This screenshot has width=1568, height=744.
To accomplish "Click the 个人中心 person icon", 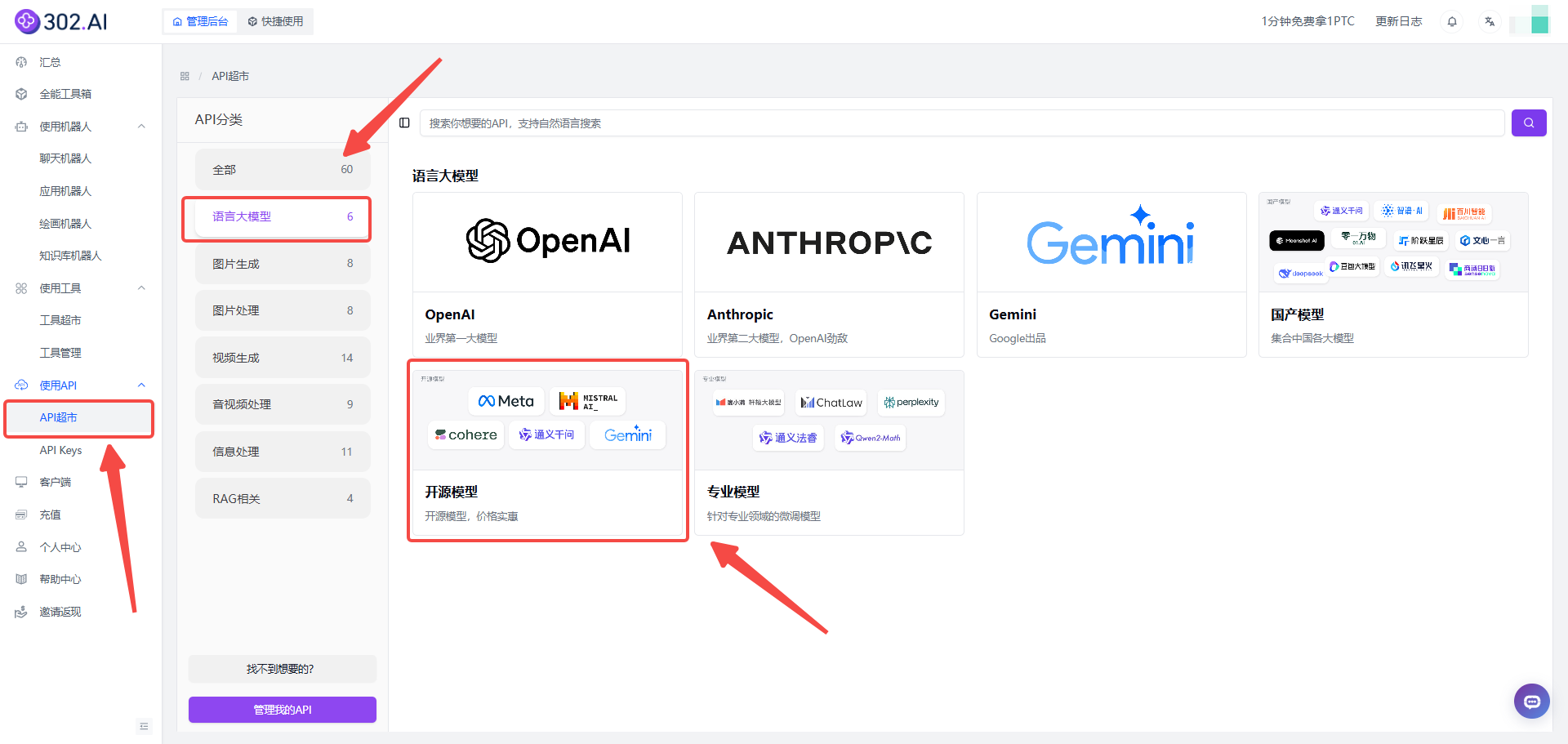I will click(x=21, y=547).
